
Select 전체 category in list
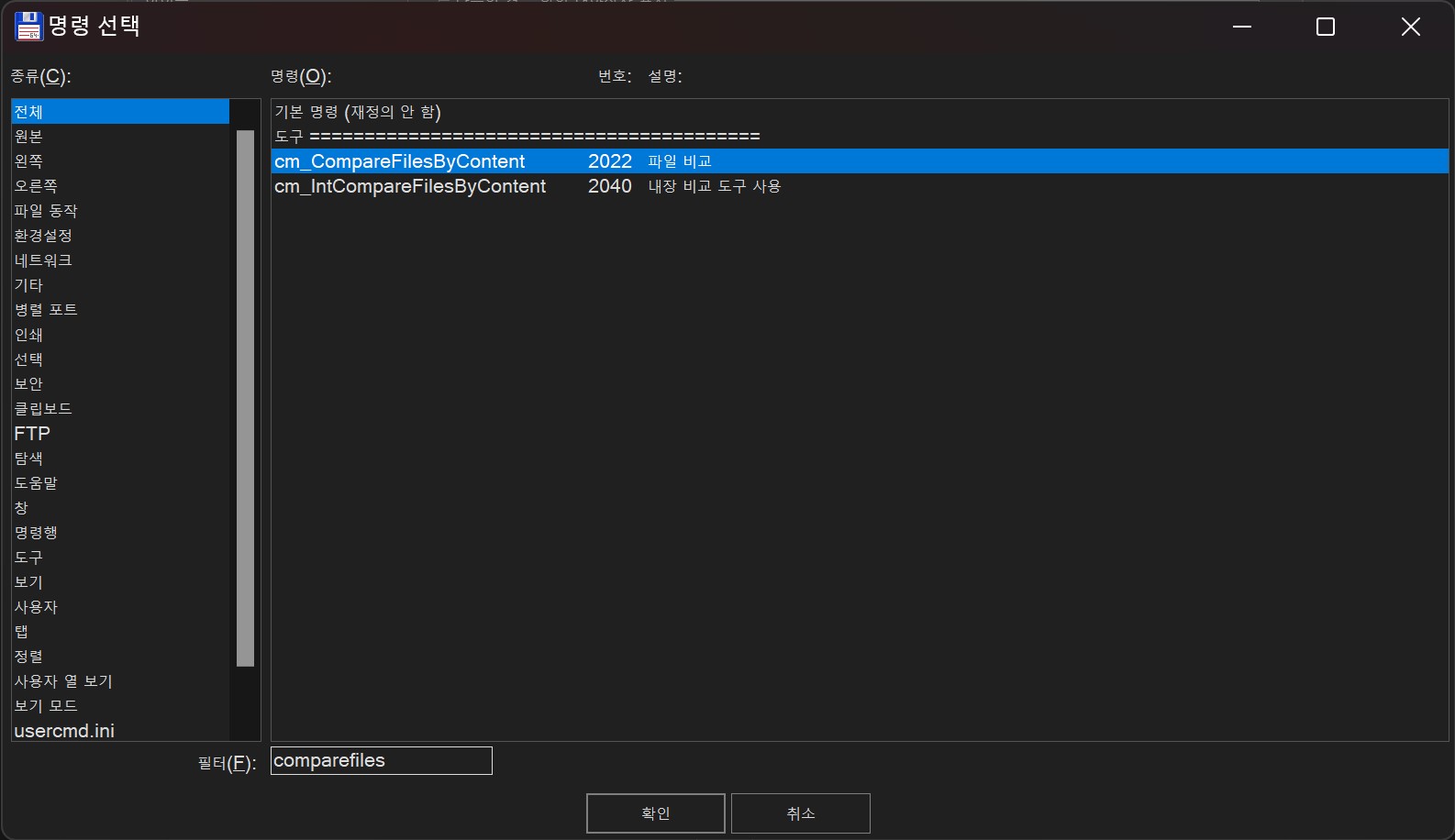(29, 112)
